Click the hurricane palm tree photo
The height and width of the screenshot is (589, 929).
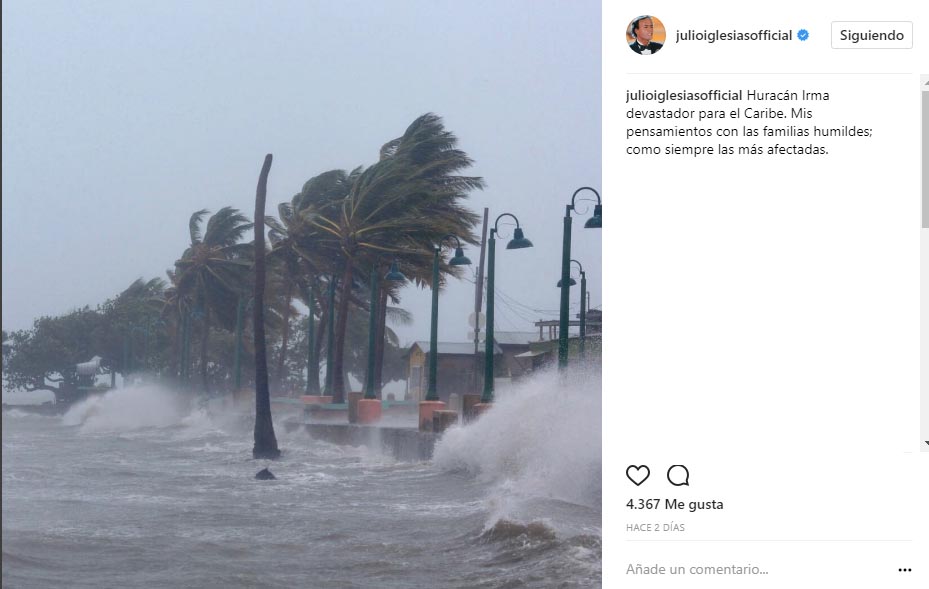point(302,294)
